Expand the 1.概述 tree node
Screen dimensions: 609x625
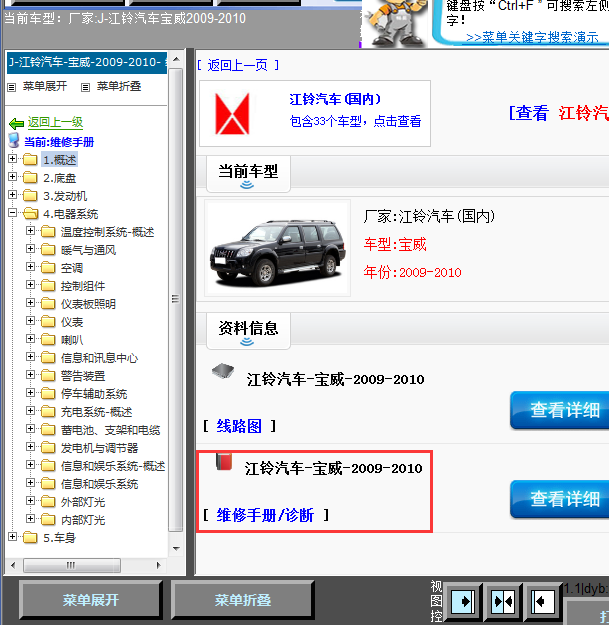coord(12,159)
